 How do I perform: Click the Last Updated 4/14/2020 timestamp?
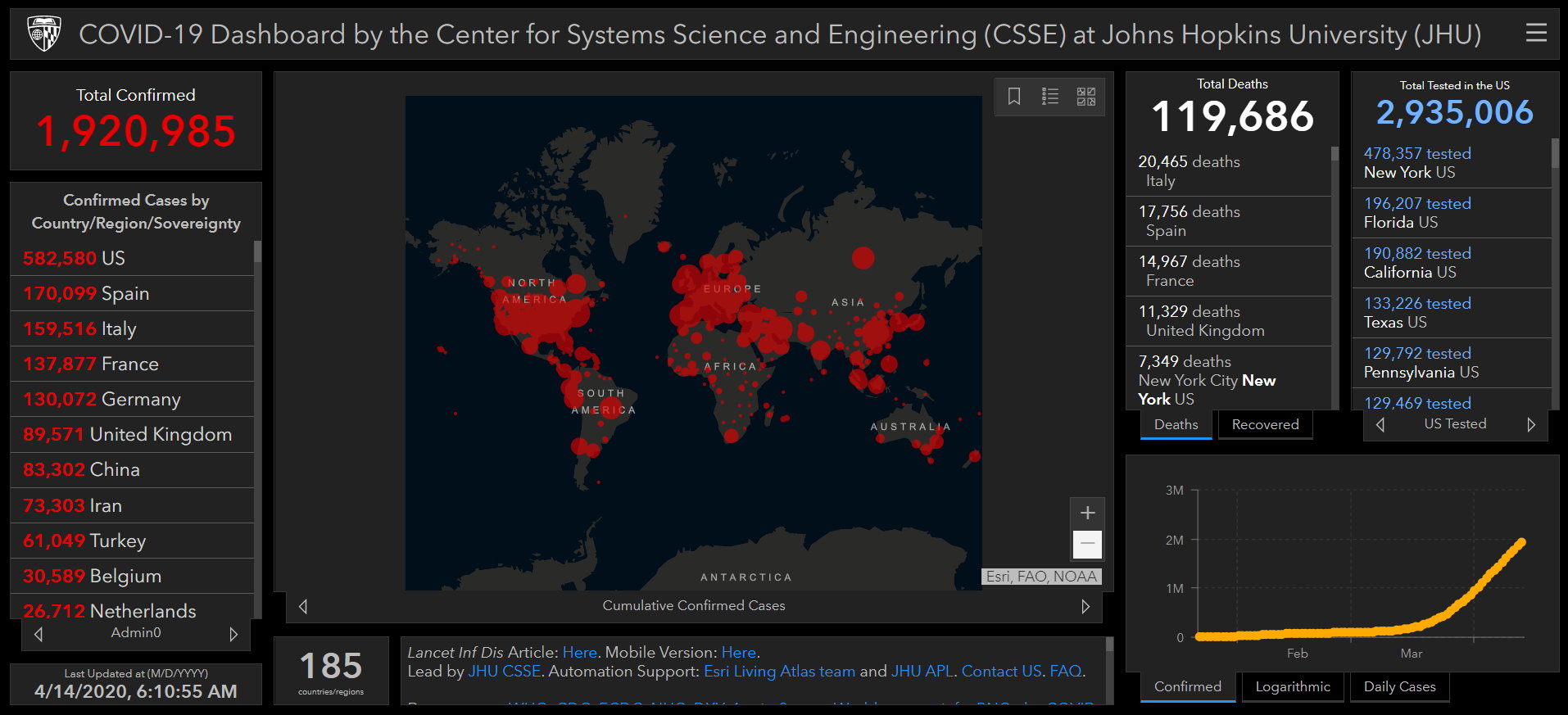[x=136, y=691]
